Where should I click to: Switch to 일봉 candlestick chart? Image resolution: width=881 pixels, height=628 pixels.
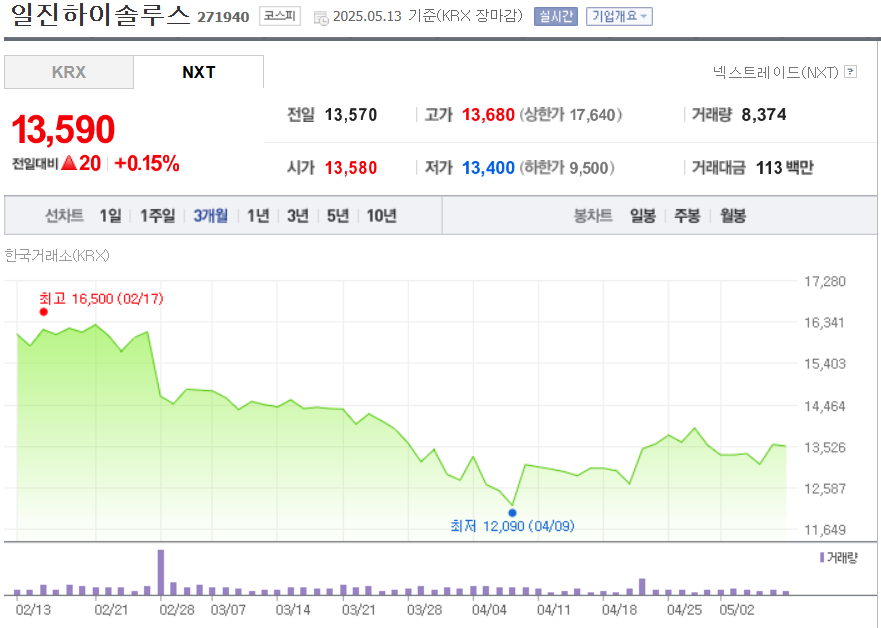[x=643, y=216]
